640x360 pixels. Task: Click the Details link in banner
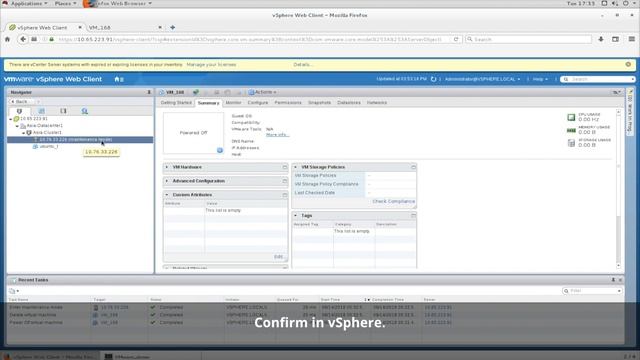click(x=303, y=64)
